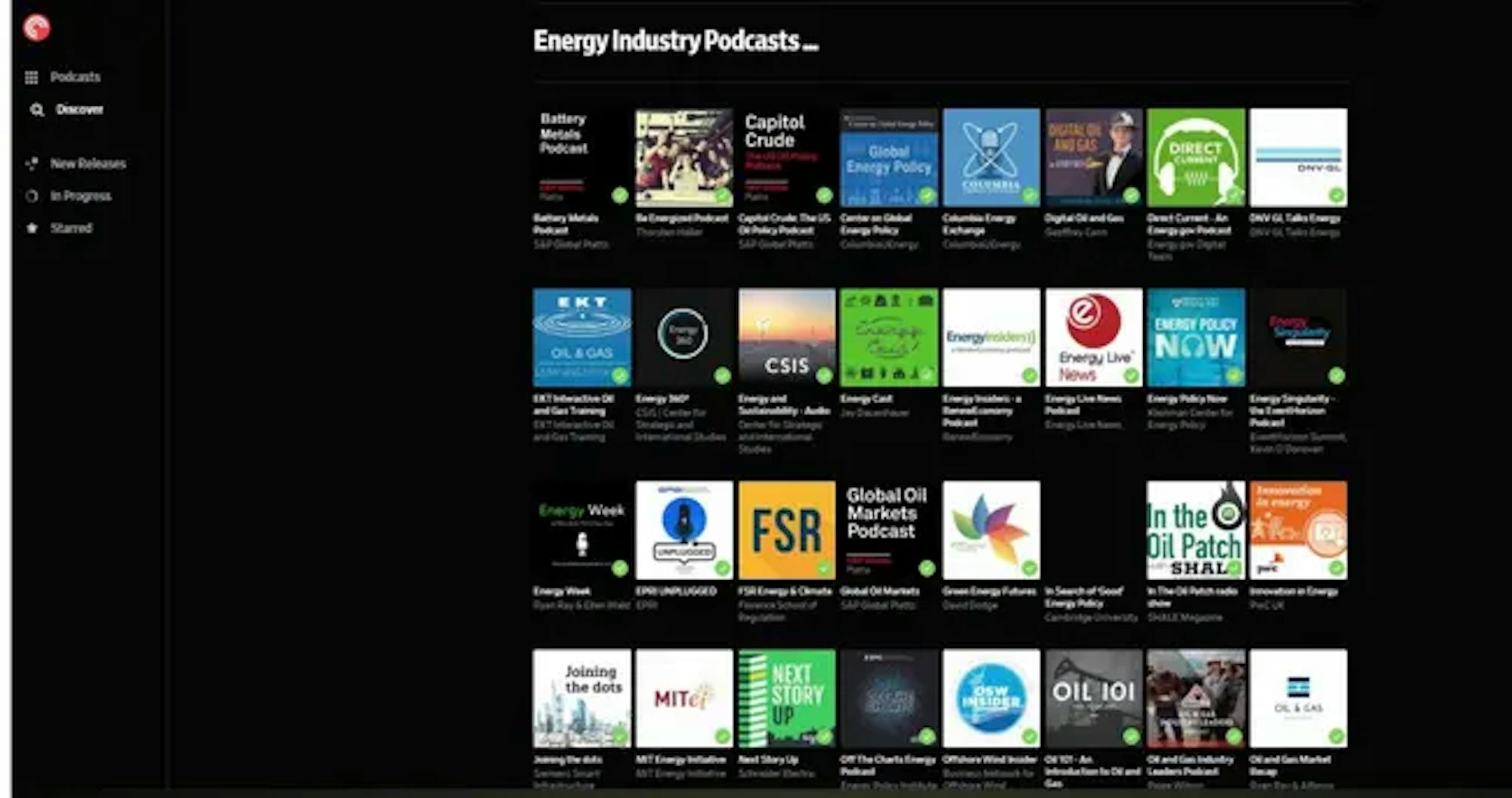1512x798 pixels.
Task: Open Joining the dots artwork
Action: pos(581,698)
